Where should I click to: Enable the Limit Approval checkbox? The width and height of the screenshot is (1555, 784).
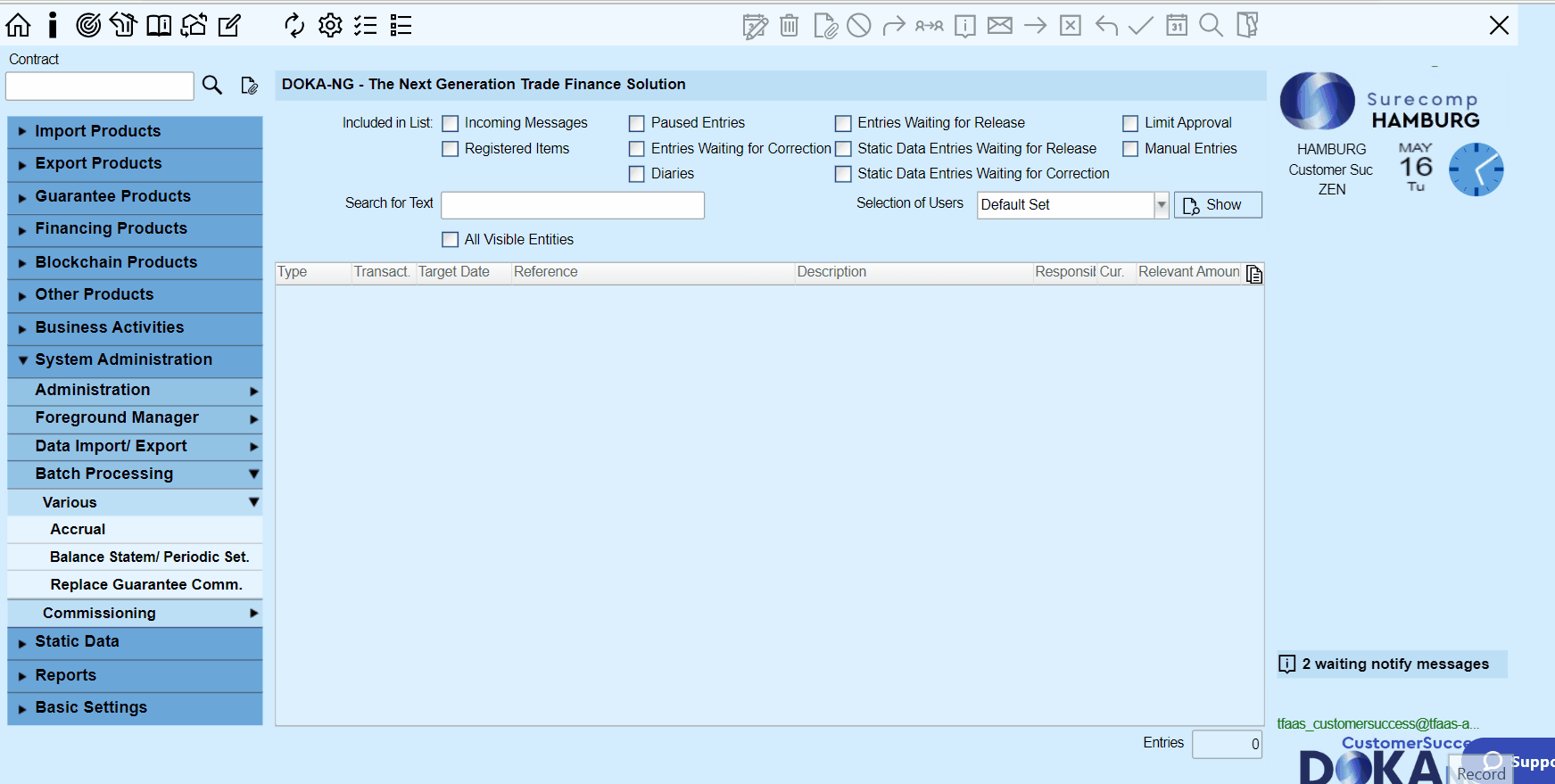[x=1130, y=123]
